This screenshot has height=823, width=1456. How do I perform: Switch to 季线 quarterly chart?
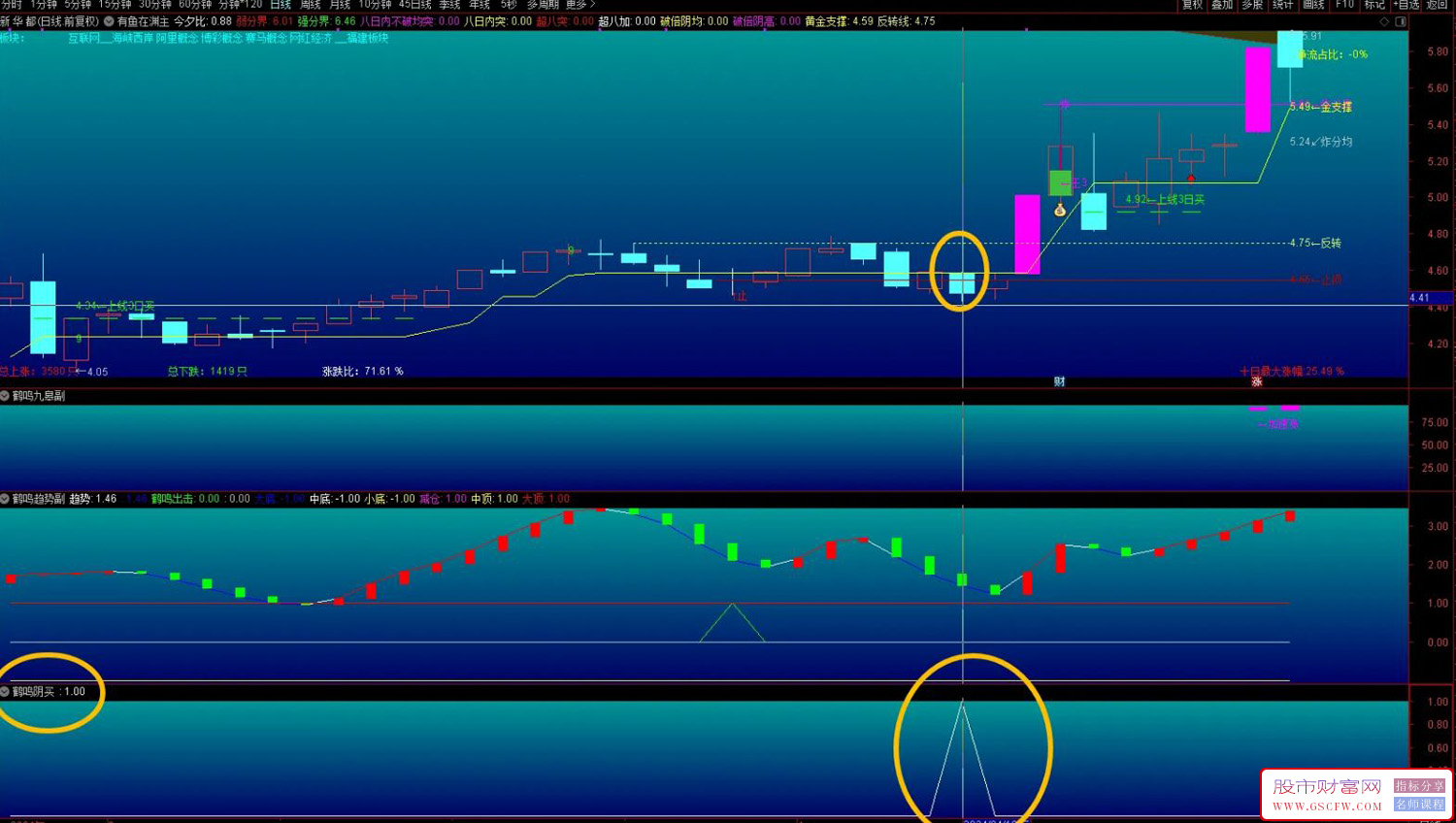[x=450, y=5]
